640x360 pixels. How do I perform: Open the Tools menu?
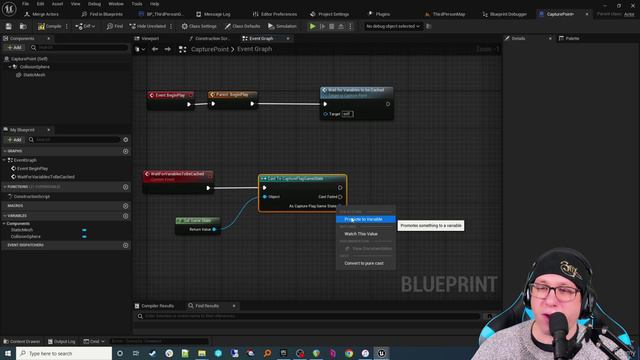click(x=137, y=4)
